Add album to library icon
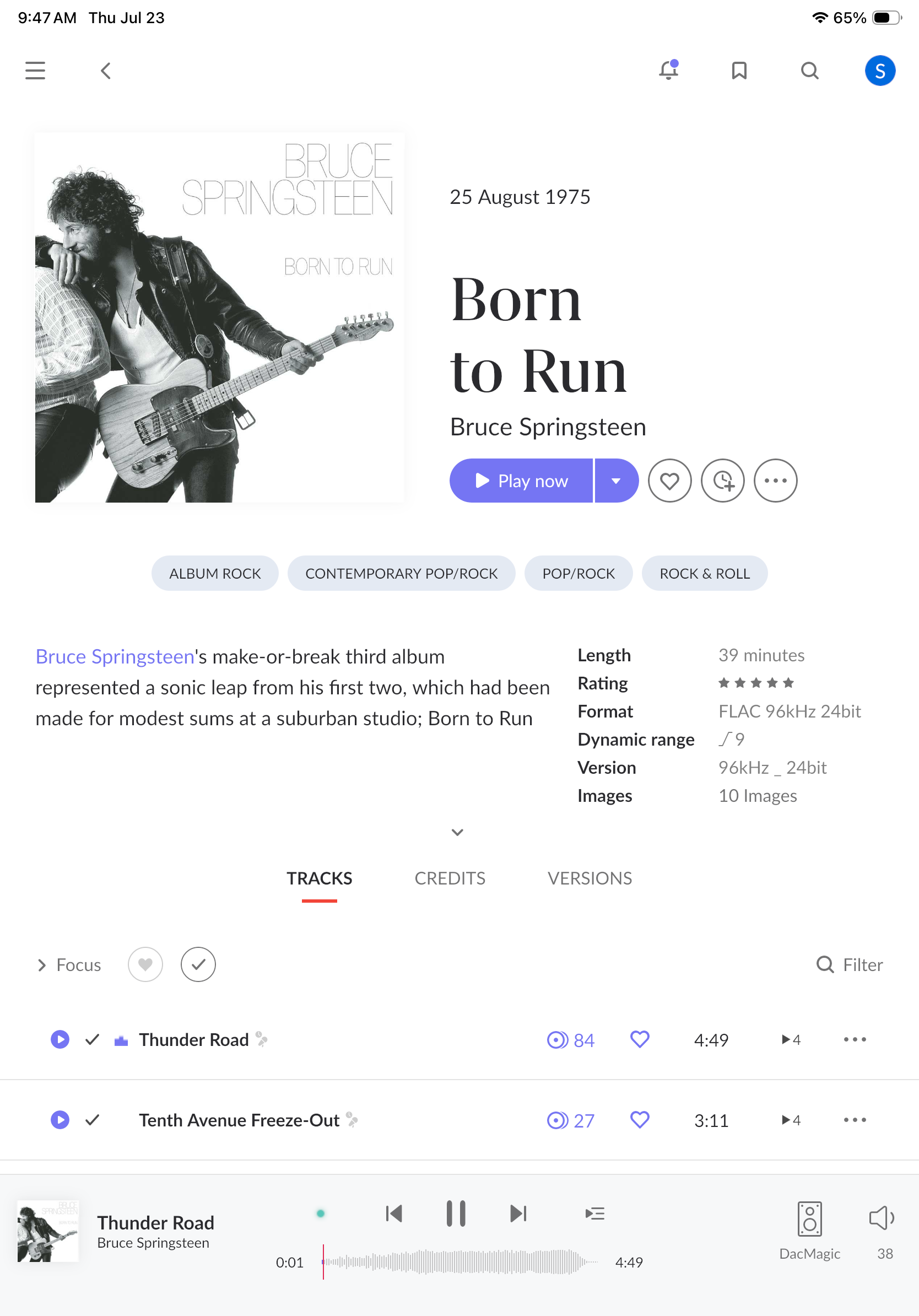Viewport: 919px width, 1316px height. pyautogui.click(x=722, y=481)
